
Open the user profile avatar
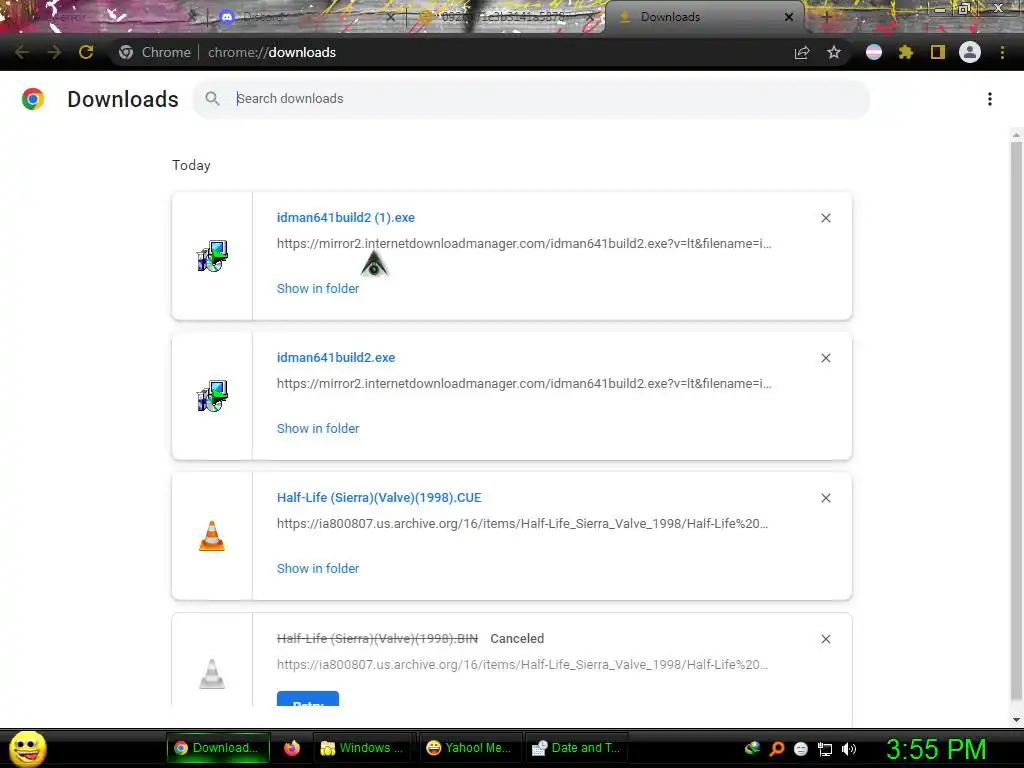point(970,52)
